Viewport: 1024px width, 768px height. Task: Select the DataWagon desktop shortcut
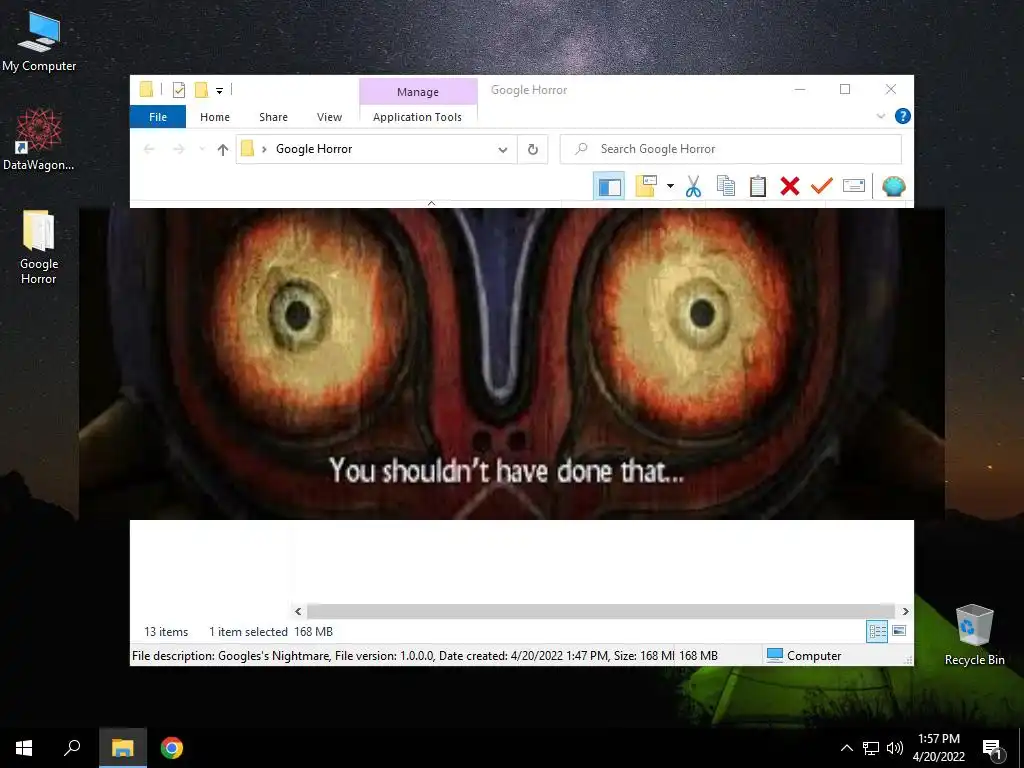click(39, 140)
